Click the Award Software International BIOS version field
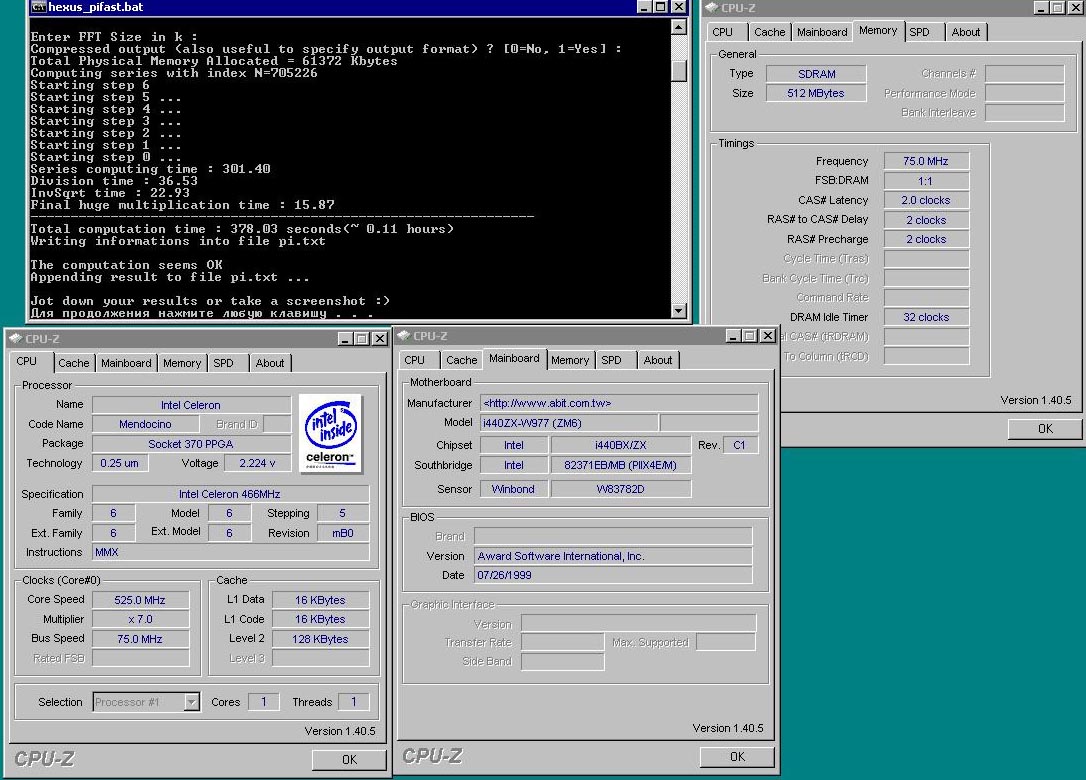This screenshot has height=780, width=1086. pyautogui.click(x=613, y=556)
